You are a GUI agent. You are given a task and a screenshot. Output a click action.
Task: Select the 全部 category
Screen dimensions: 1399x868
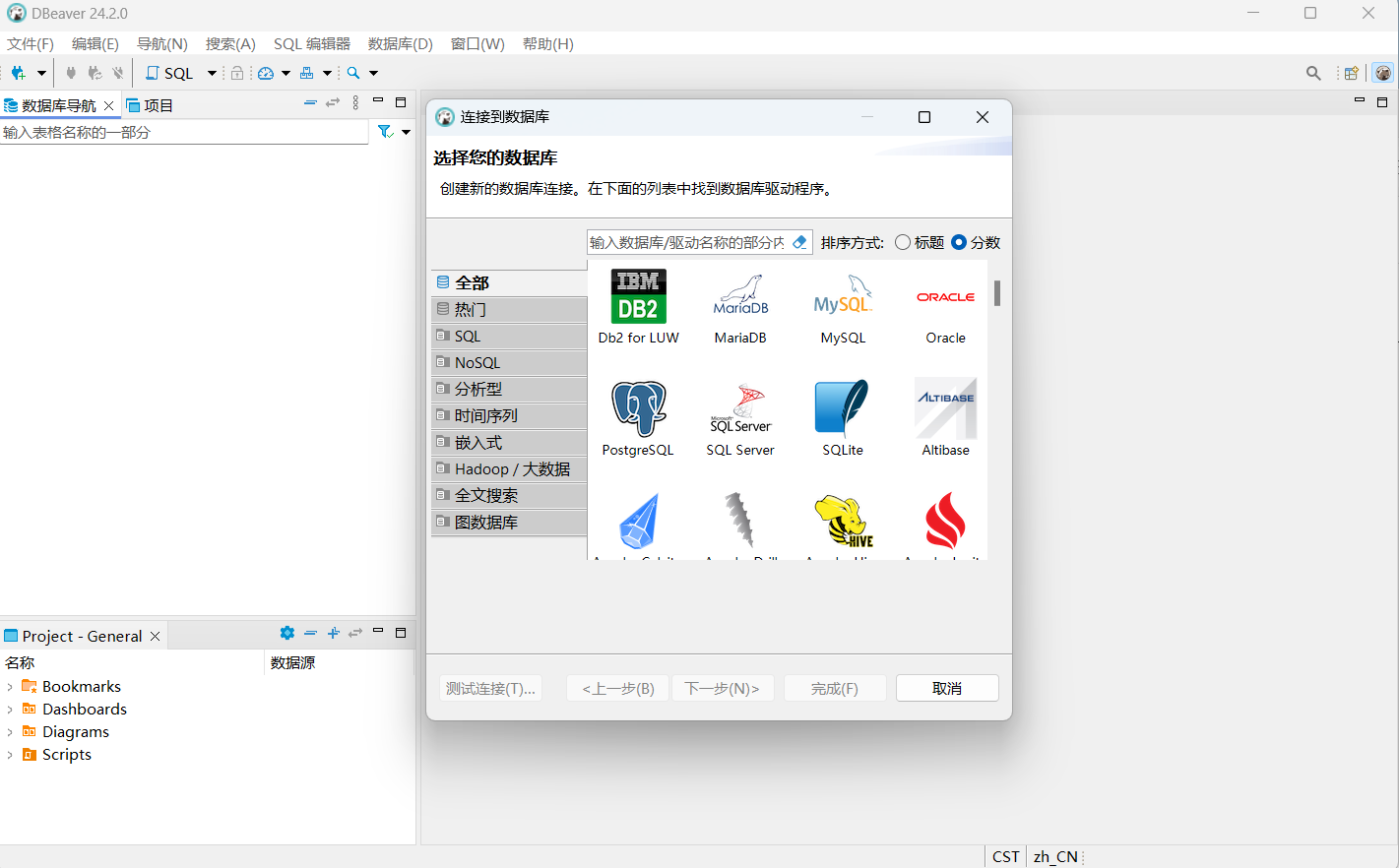(x=509, y=282)
